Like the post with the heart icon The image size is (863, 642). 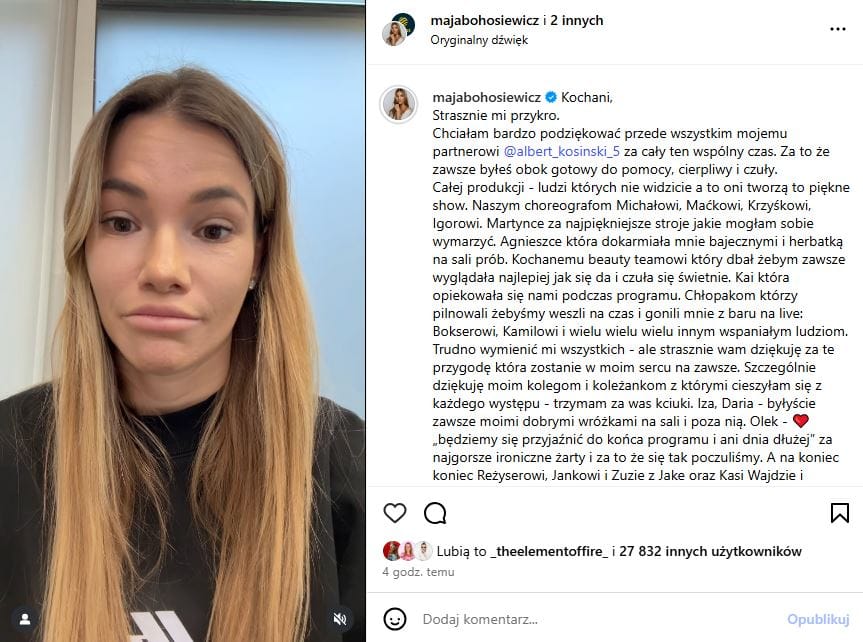tap(395, 513)
